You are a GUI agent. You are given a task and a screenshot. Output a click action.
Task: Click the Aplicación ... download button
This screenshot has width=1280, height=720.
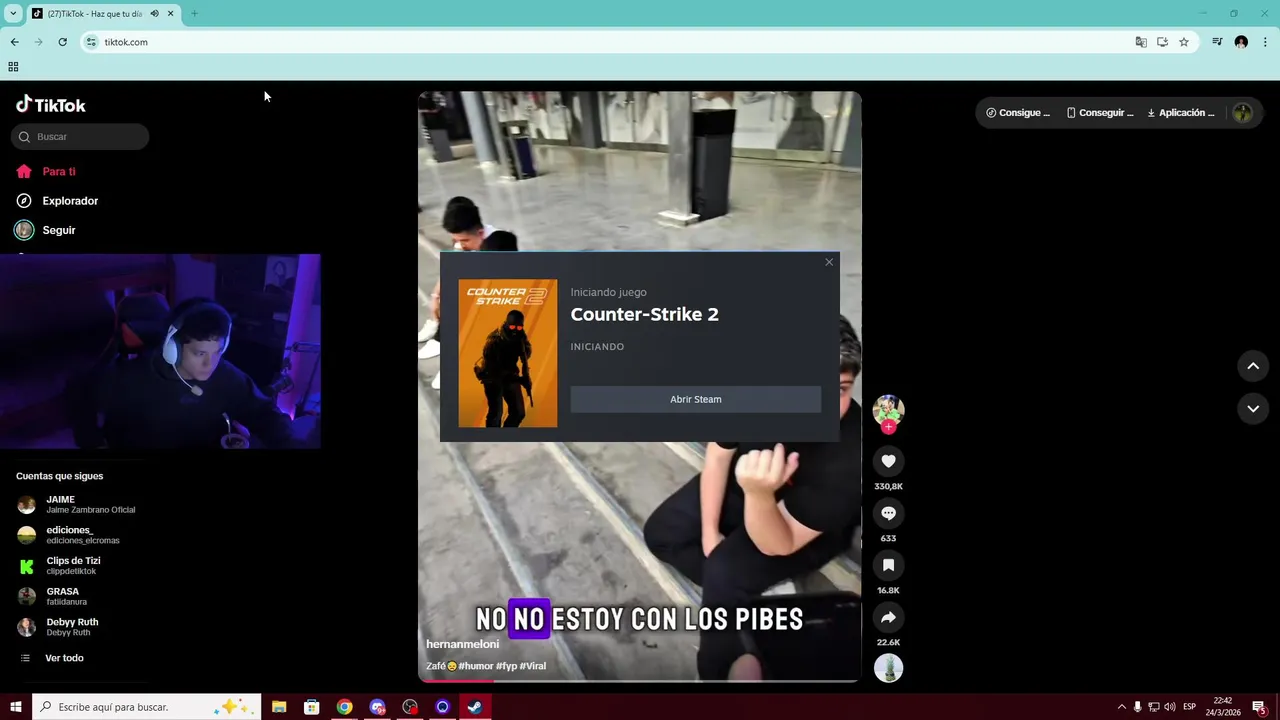click(1181, 113)
